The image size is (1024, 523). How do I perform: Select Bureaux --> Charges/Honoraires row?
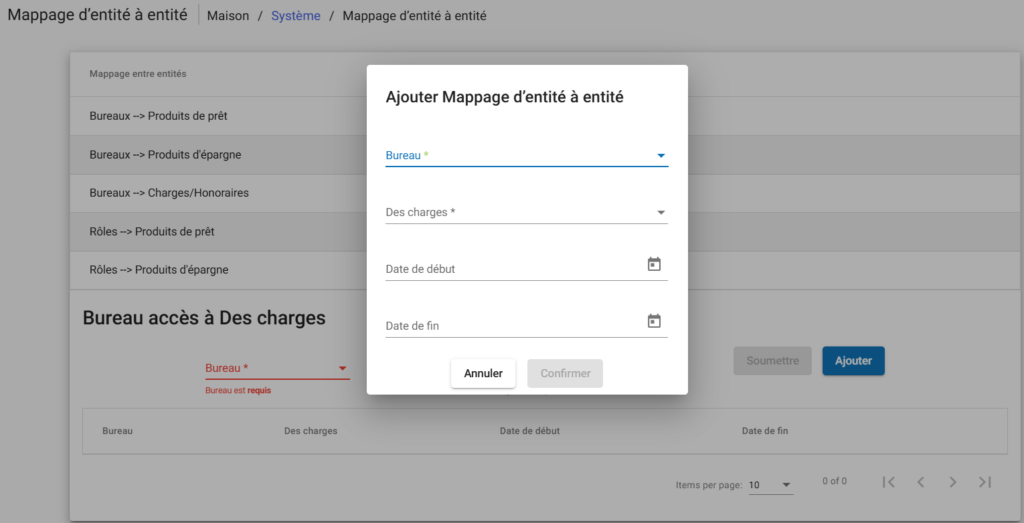point(169,193)
